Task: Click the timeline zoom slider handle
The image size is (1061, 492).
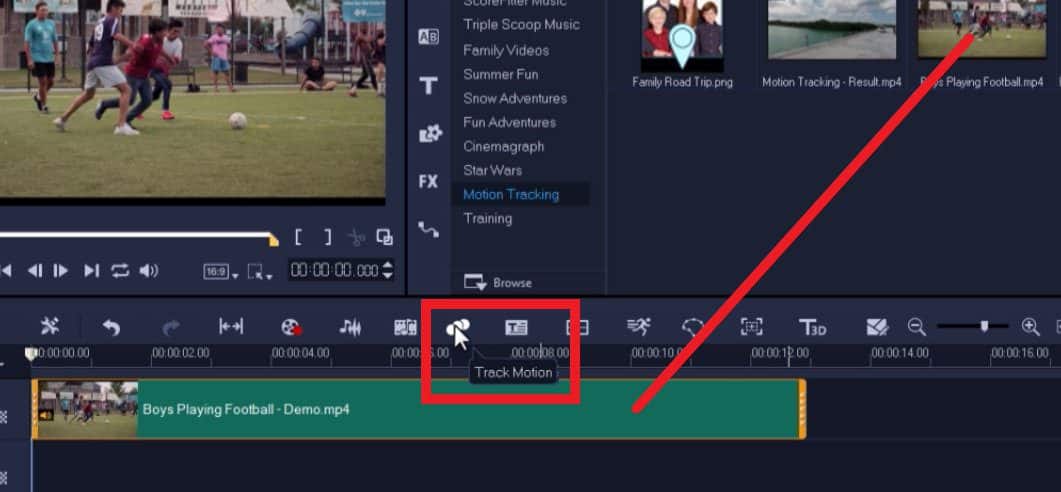Action: pos(985,326)
